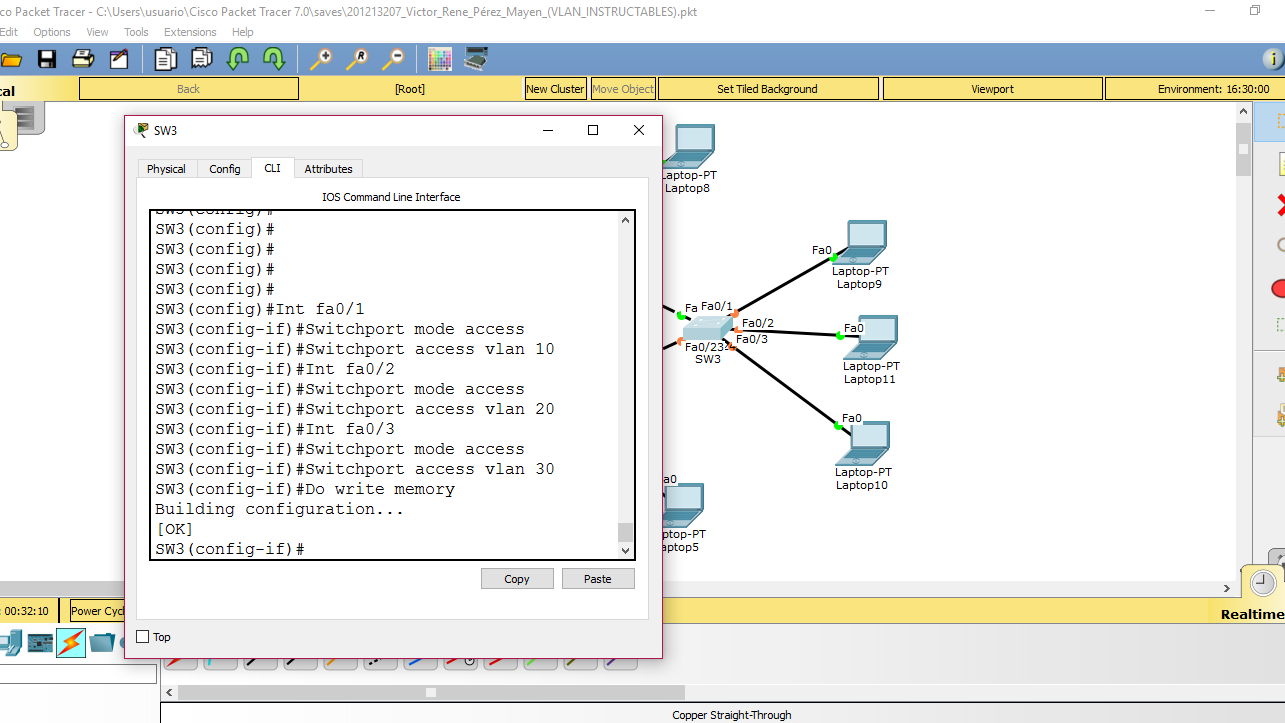Click the connections list scroll left arrow
Image resolution: width=1285 pixels, height=723 pixels.
click(169, 692)
